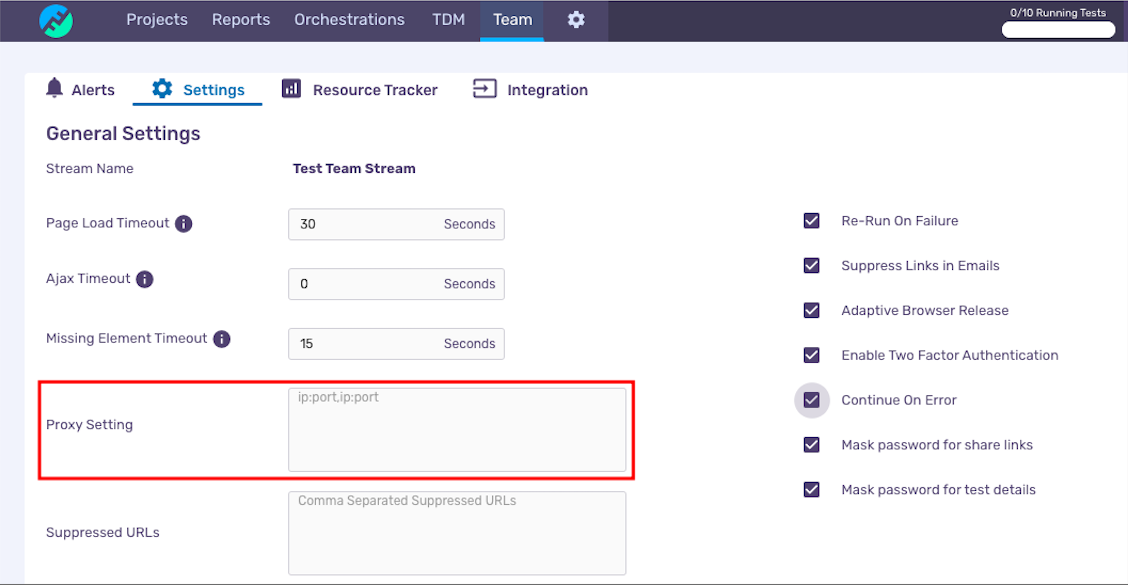
Task: Switch to the Integration tab
Action: [530, 89]
